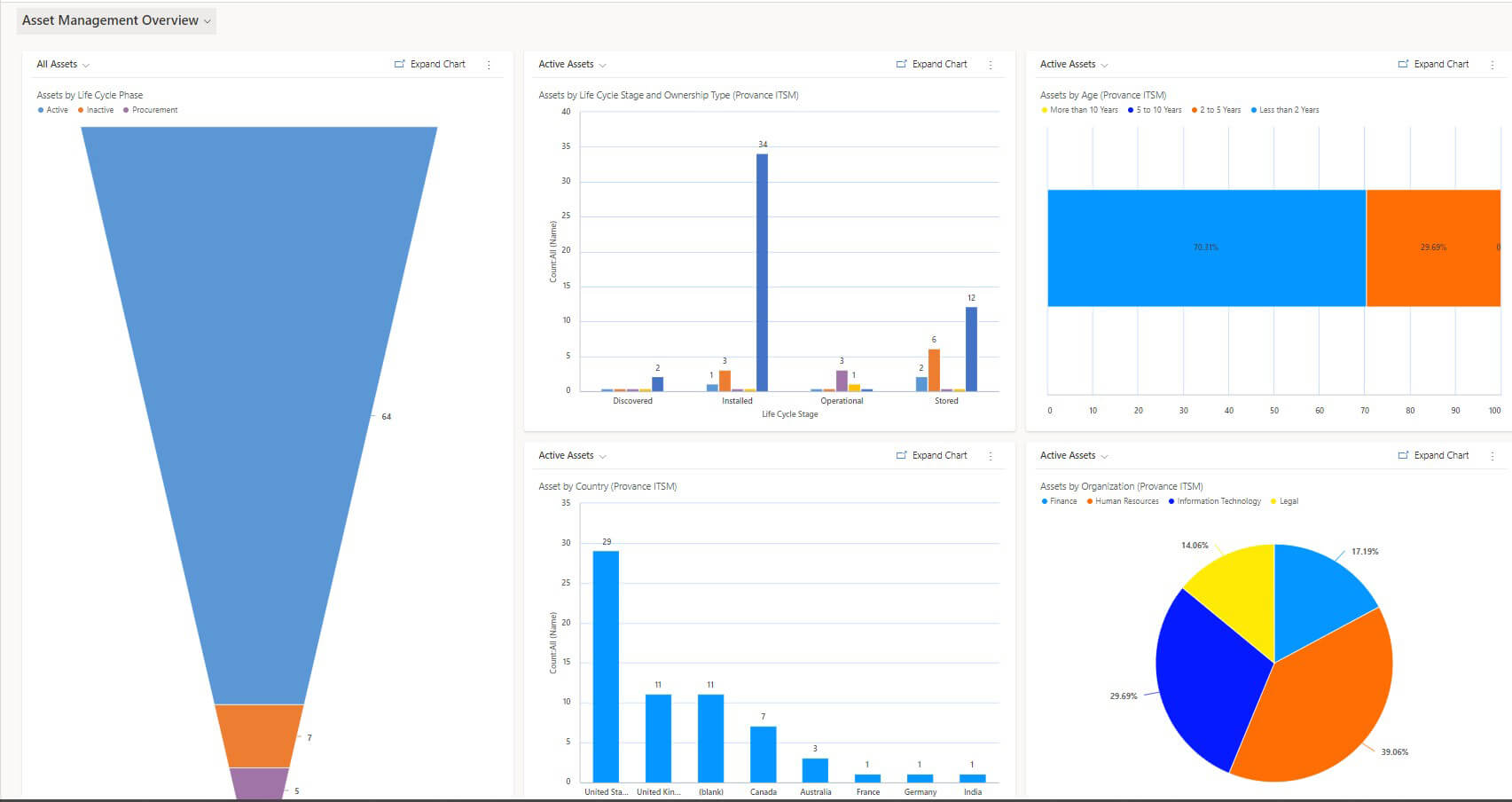Click the France country bar
The image size is (1512, 802).
(867, 778)
